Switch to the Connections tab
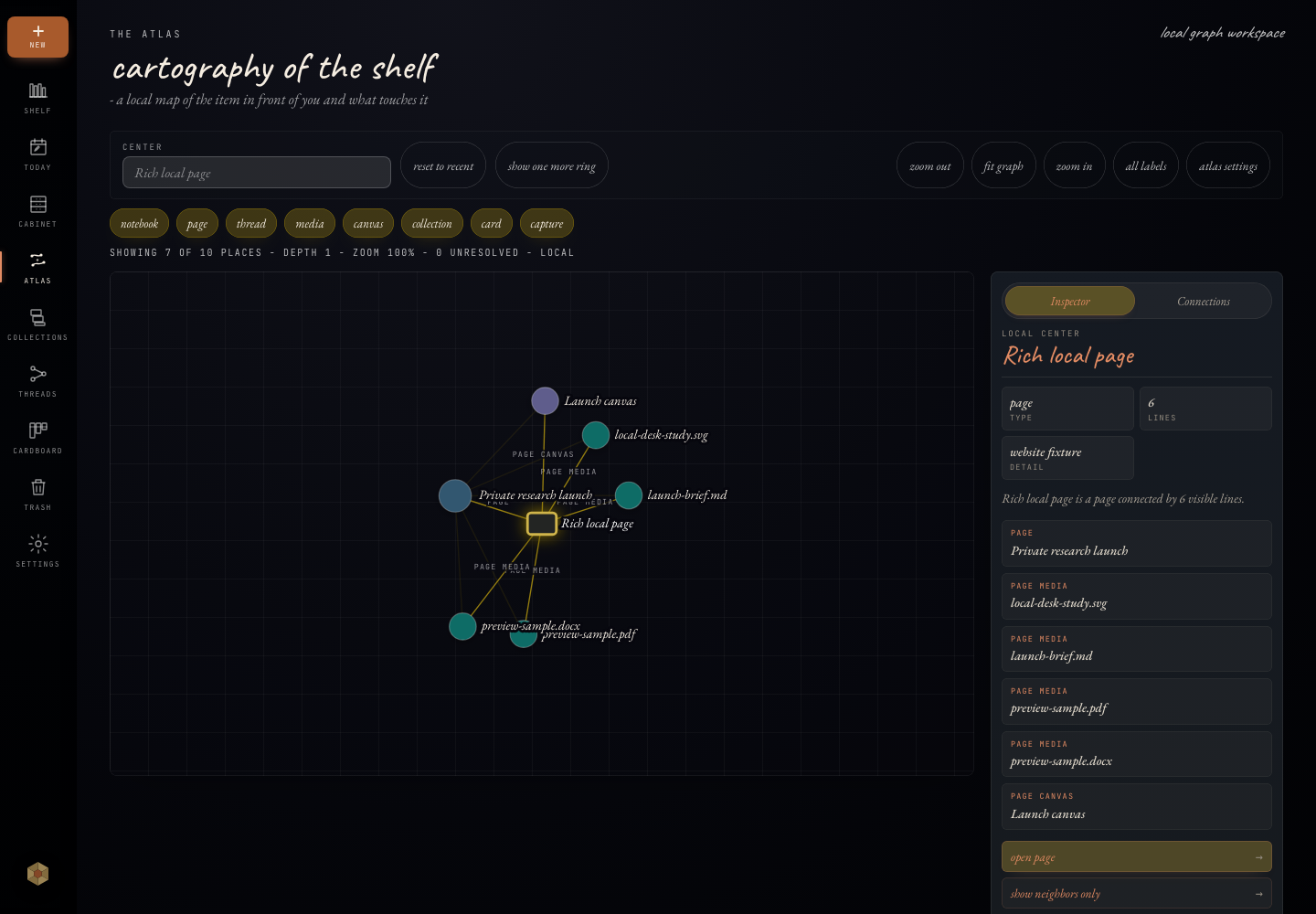 [1204, 301]
